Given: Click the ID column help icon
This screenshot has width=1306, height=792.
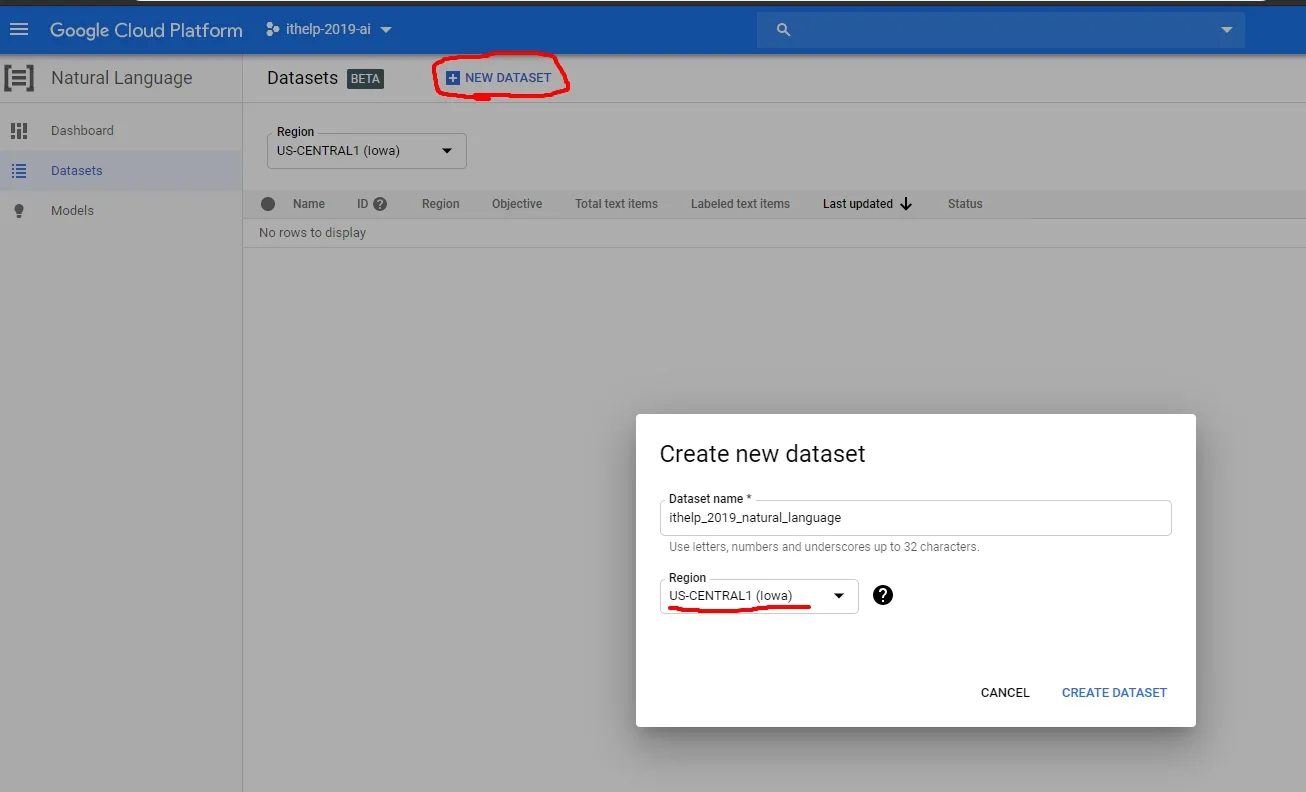Looking at the screenshot, I should tap(380, 204).
